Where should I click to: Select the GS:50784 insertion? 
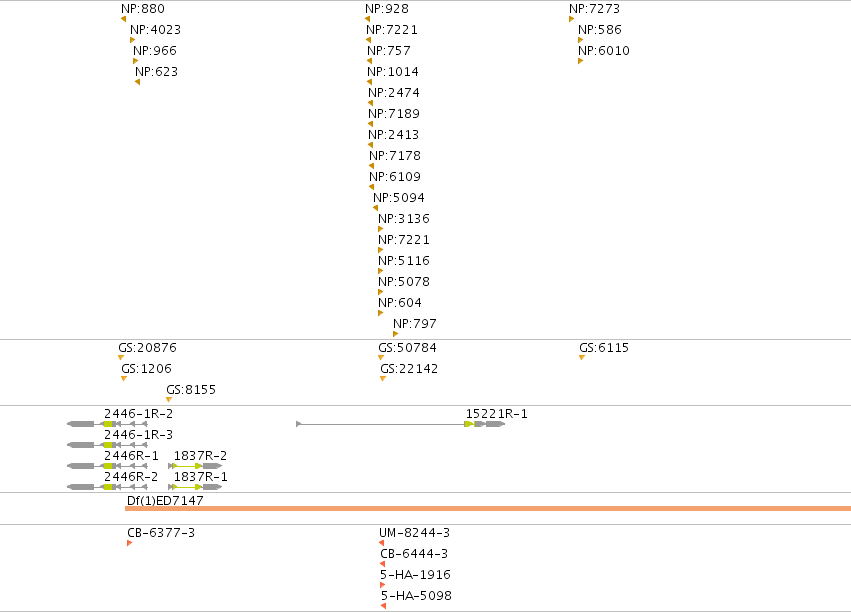(380, 358)
